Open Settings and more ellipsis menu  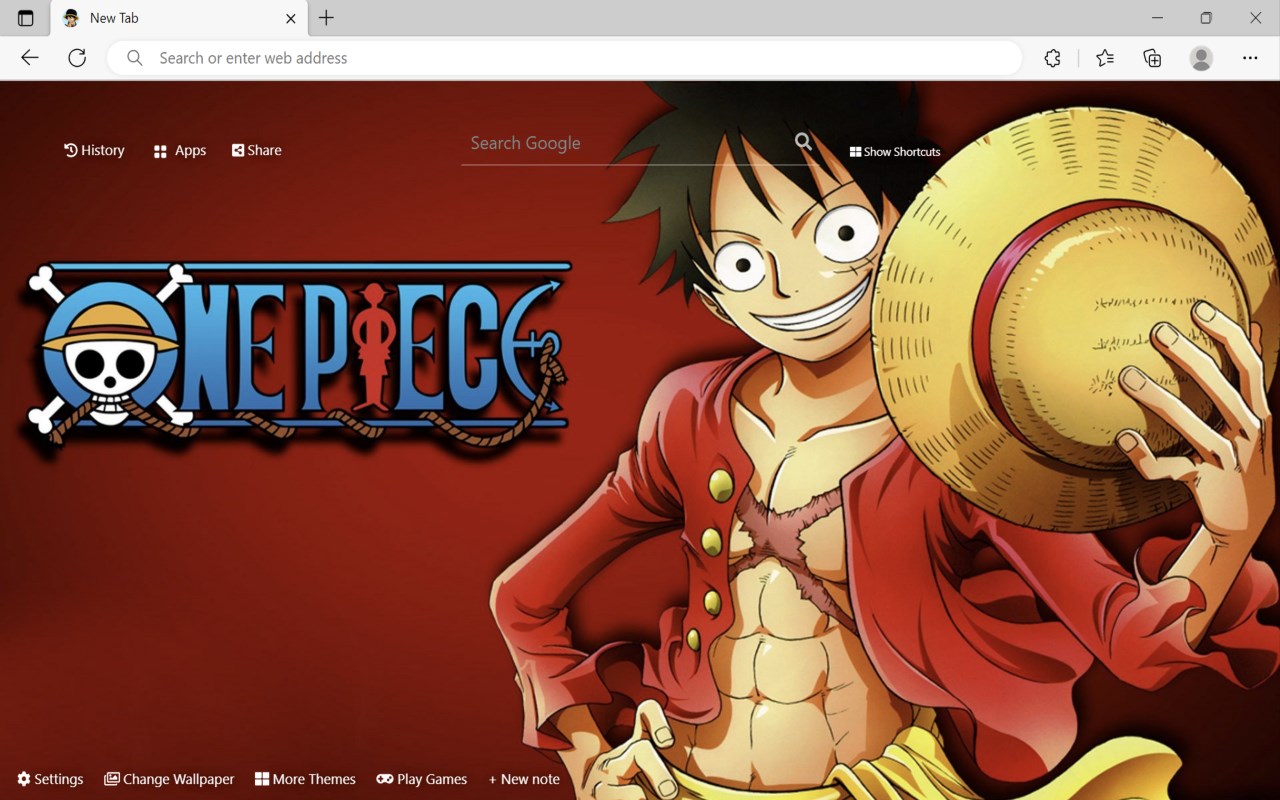point(1250,58)
